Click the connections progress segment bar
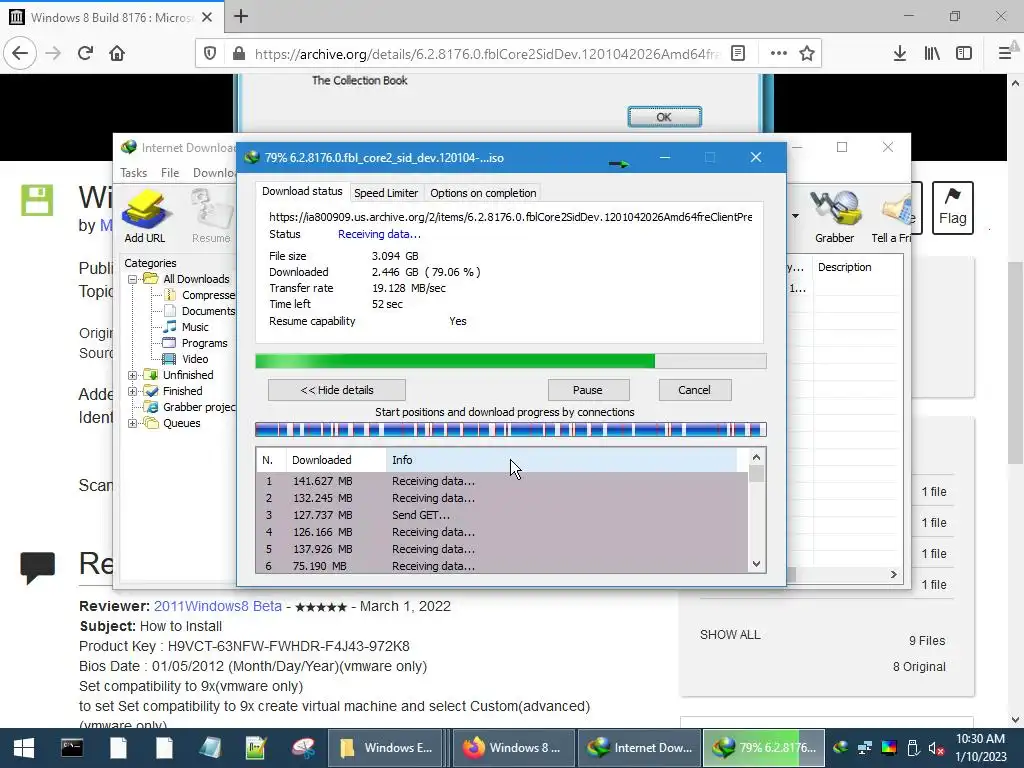Image resolution: width=1024 pixels, height=768 pixels. (511, 429)
